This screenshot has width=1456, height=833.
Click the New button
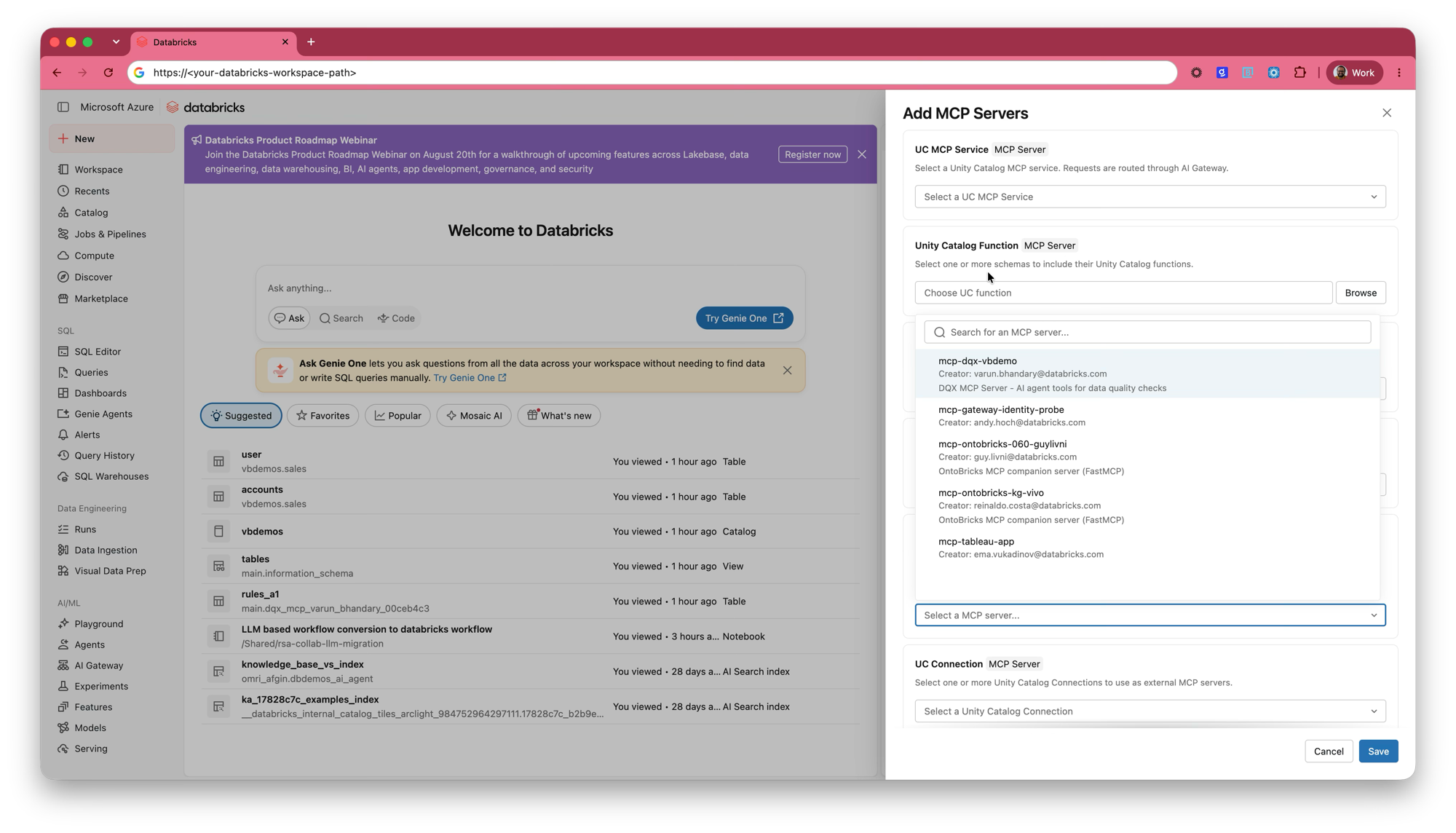[112, 139]
